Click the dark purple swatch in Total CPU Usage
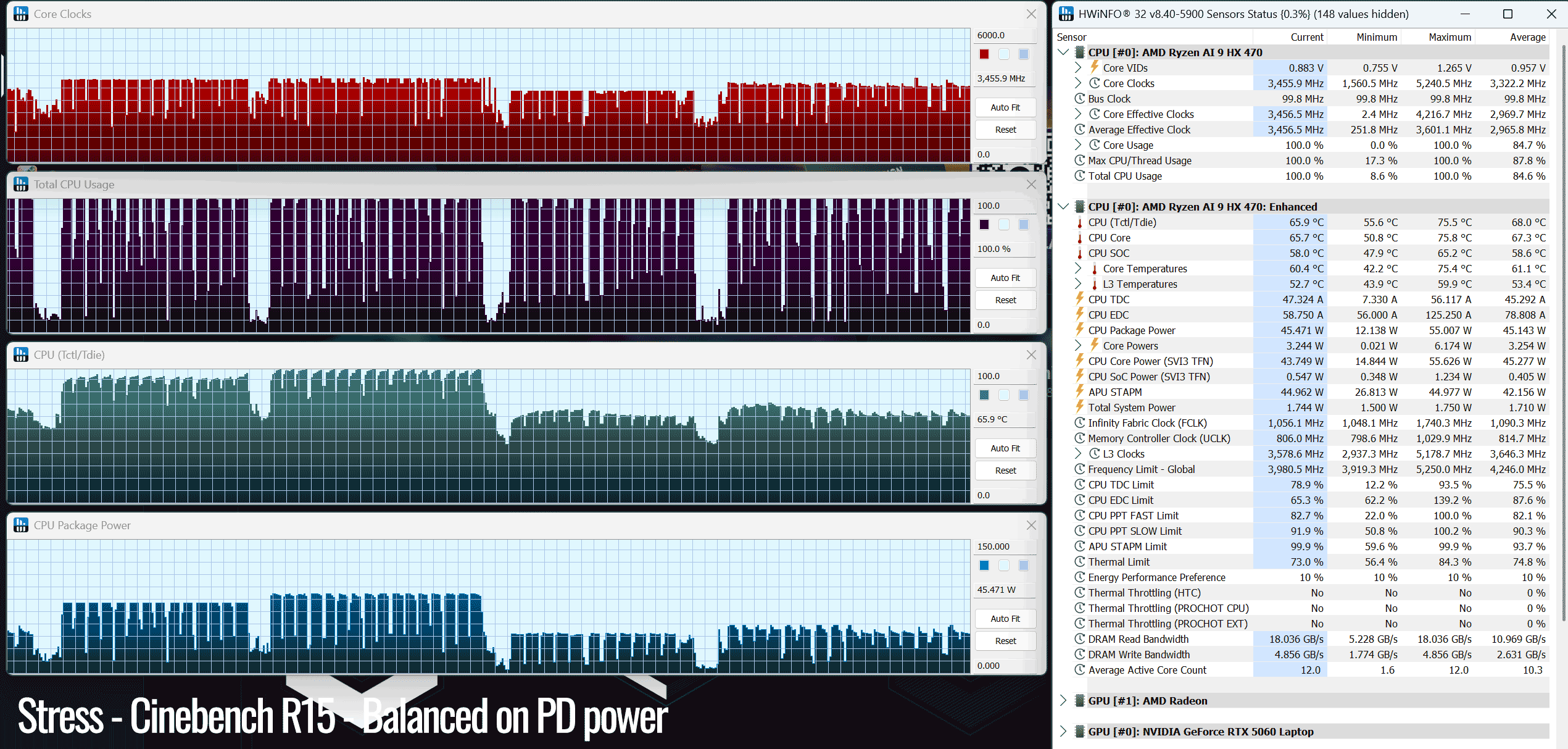Image resolution: width=1568 pixels, height=749 pixels. 984,225
